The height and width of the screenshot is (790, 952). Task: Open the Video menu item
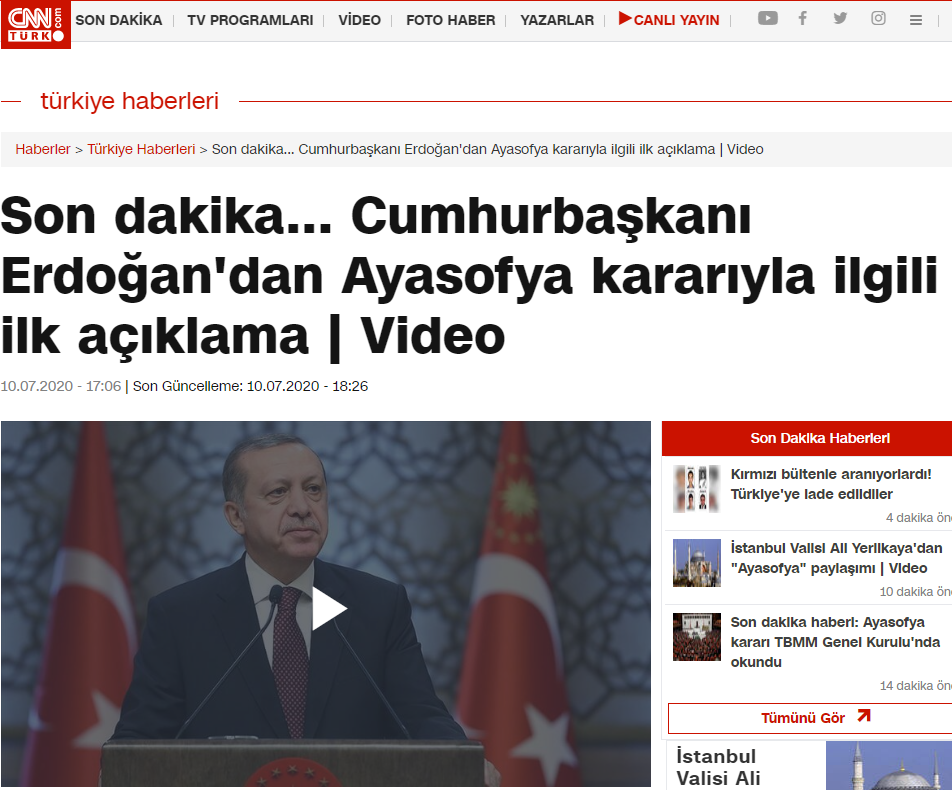click(x=359, y=20)
